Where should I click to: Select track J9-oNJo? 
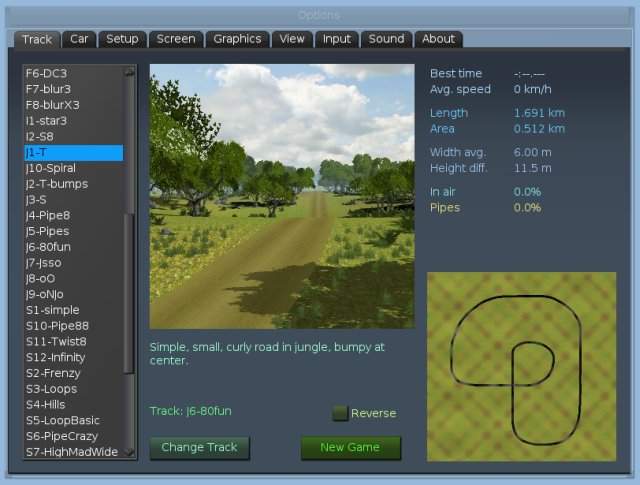tap(74, 294)
